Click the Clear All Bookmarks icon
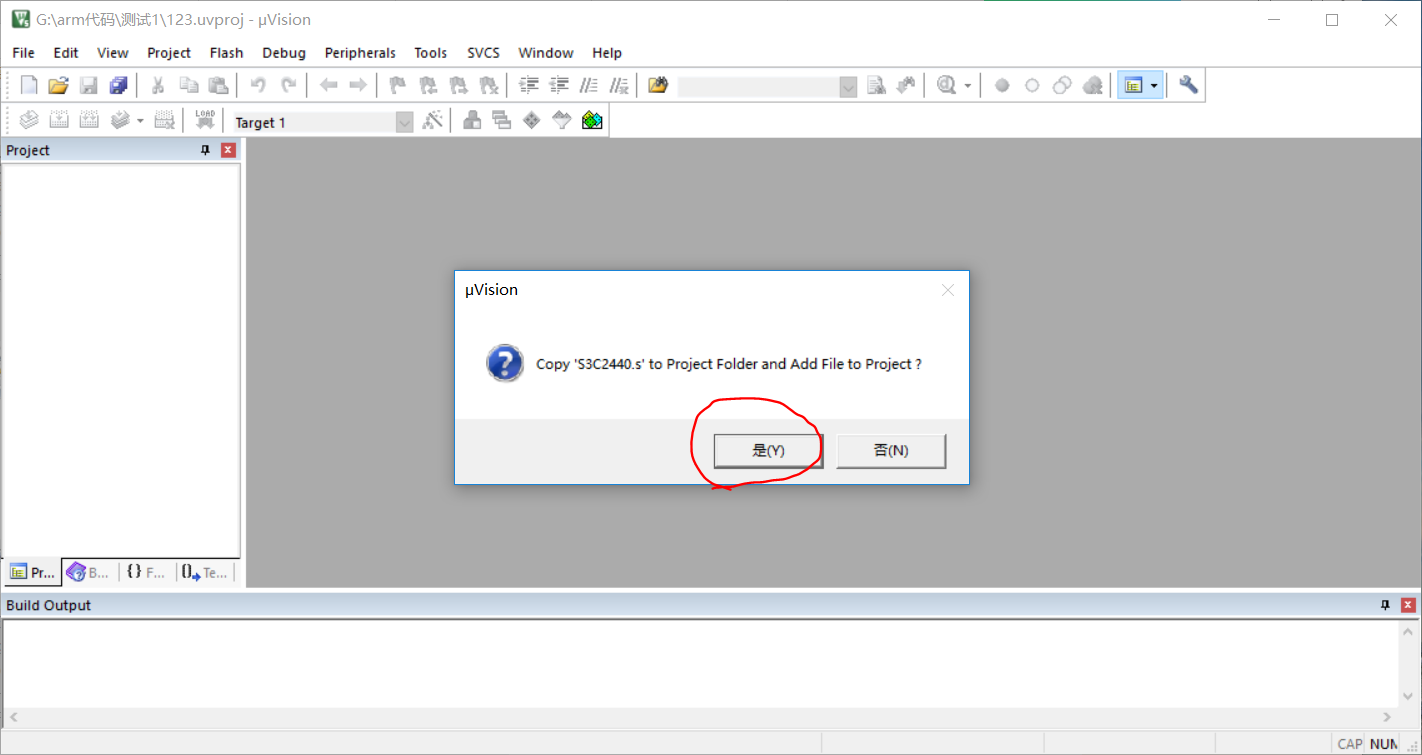This screenshot has width=1422, height=755. coord(489,85)
